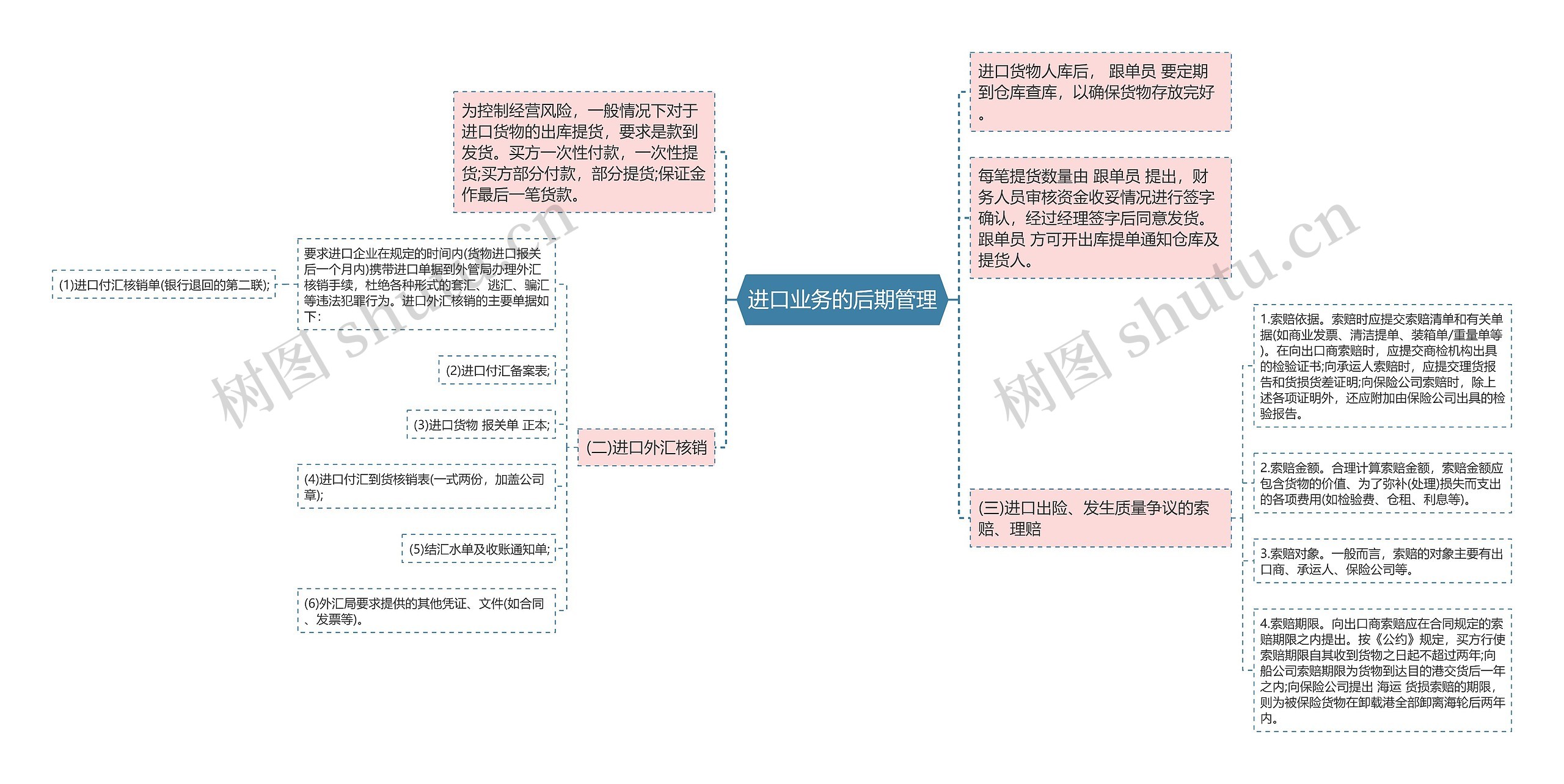Select node beginning 每笔提货数量由

pos(1101,218)
